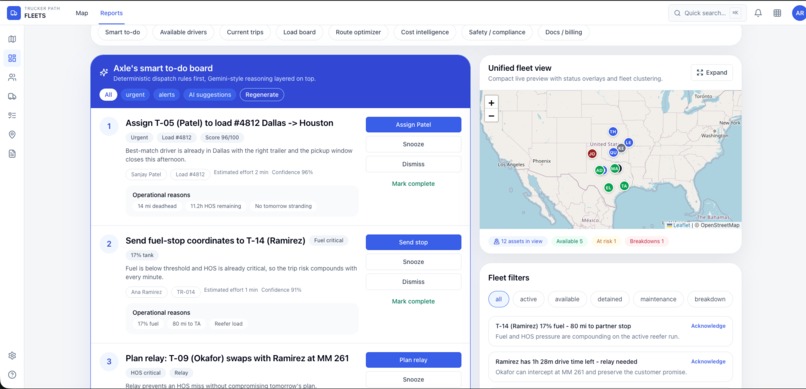Open the Leaflet attribution link
This screenshot has height=389, width=806.
678,225
